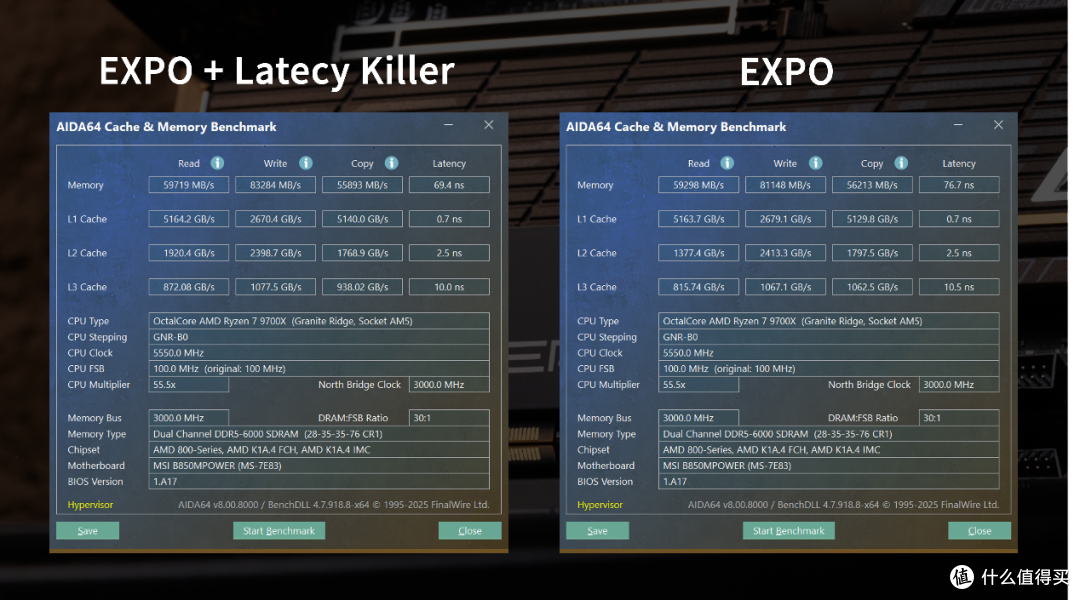The image size is (1080, 600).
Task: Click L2 Cache Read 1920.4 GB/s field
Action: pos(189,253)
